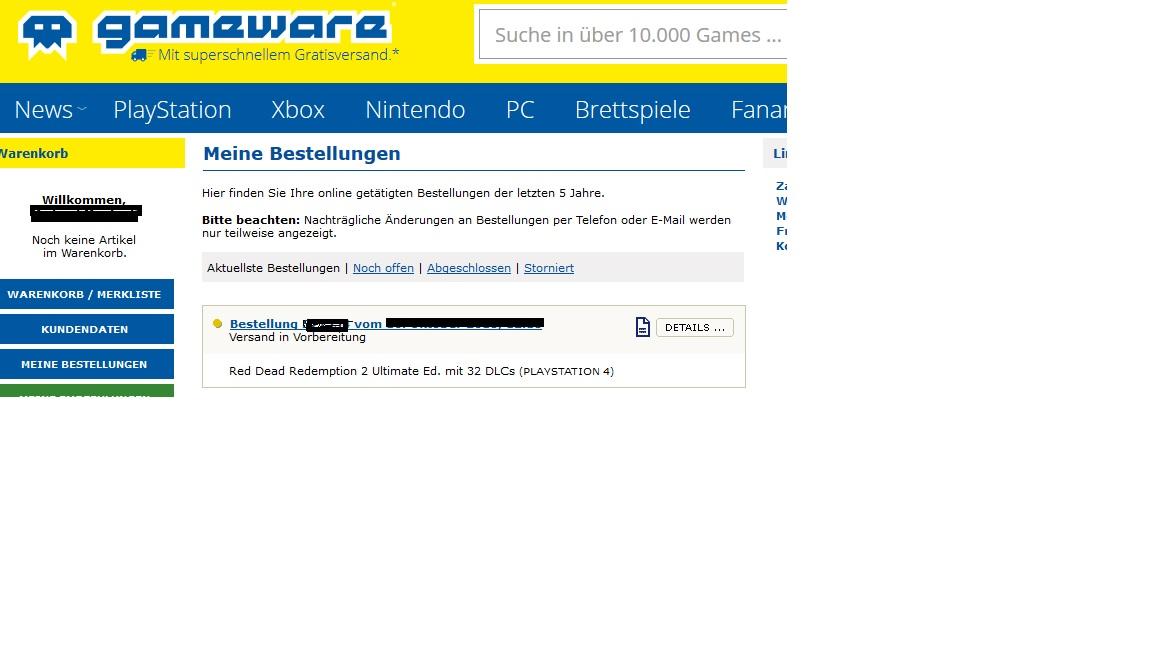Viewport: 1152px width, 648px height.
Task: Click the Noch keine Artikel cart message
Action: (84, 246)
